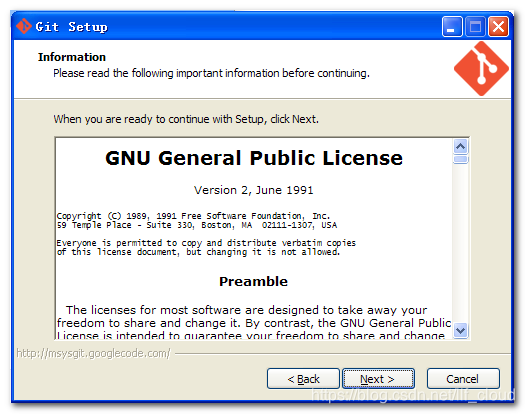The image size is (525, 414).
Task: Click the 'Everyone is permitted to copy' line
Action: pos(206,243)
